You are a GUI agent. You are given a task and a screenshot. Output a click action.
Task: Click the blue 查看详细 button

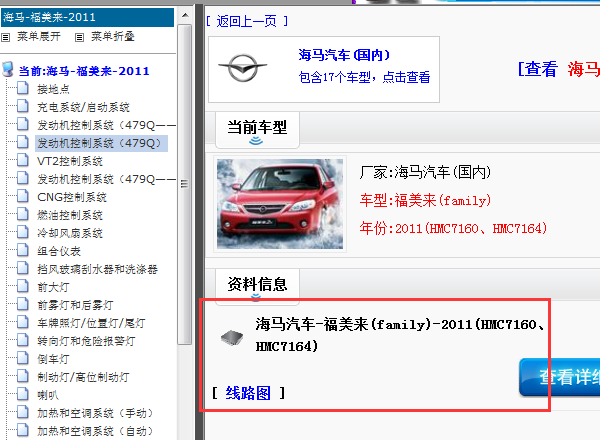pyautogui.click(x=559, y=377)
